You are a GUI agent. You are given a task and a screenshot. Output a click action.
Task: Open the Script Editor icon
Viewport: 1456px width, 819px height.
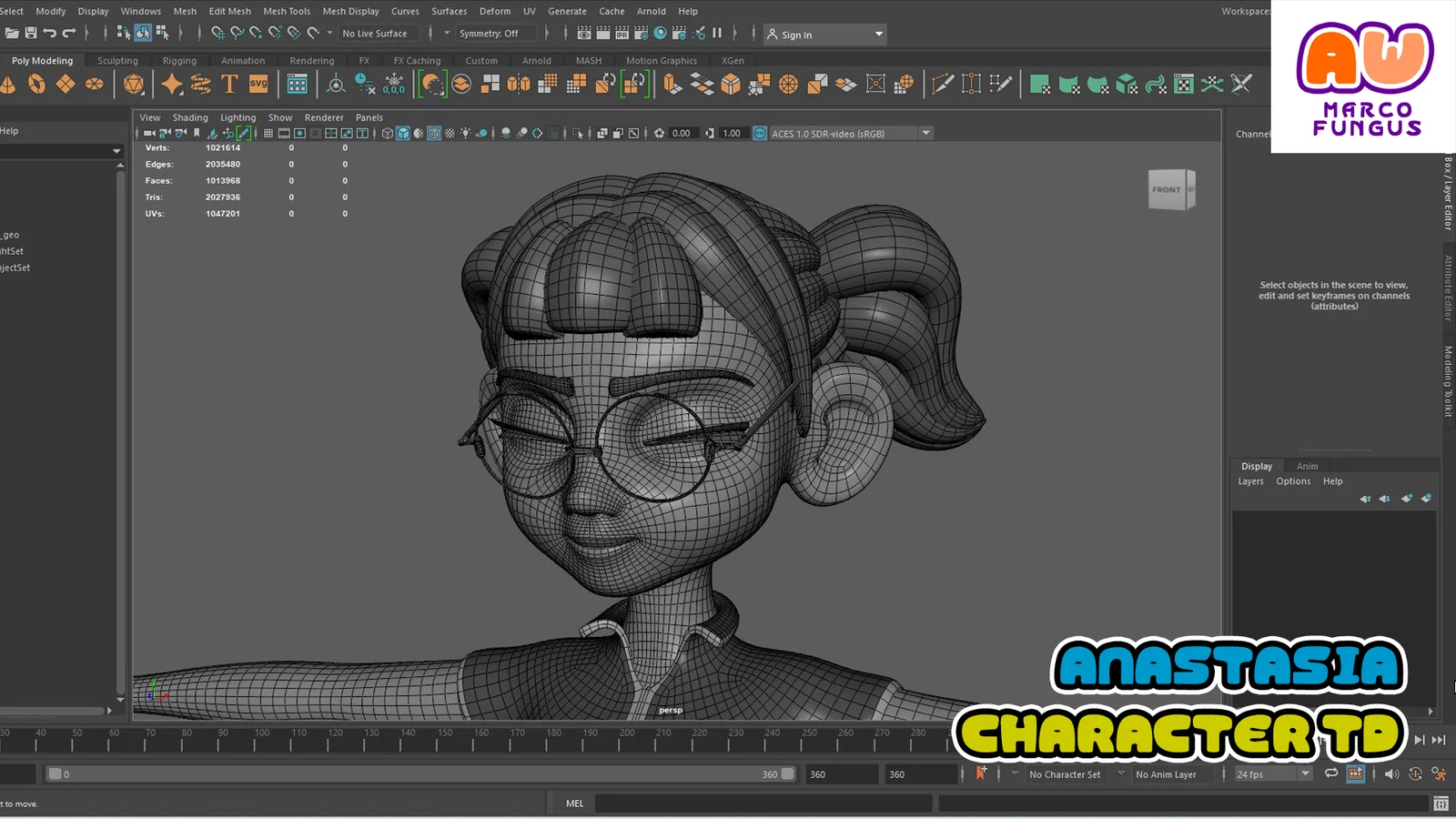pos(1441,804)
